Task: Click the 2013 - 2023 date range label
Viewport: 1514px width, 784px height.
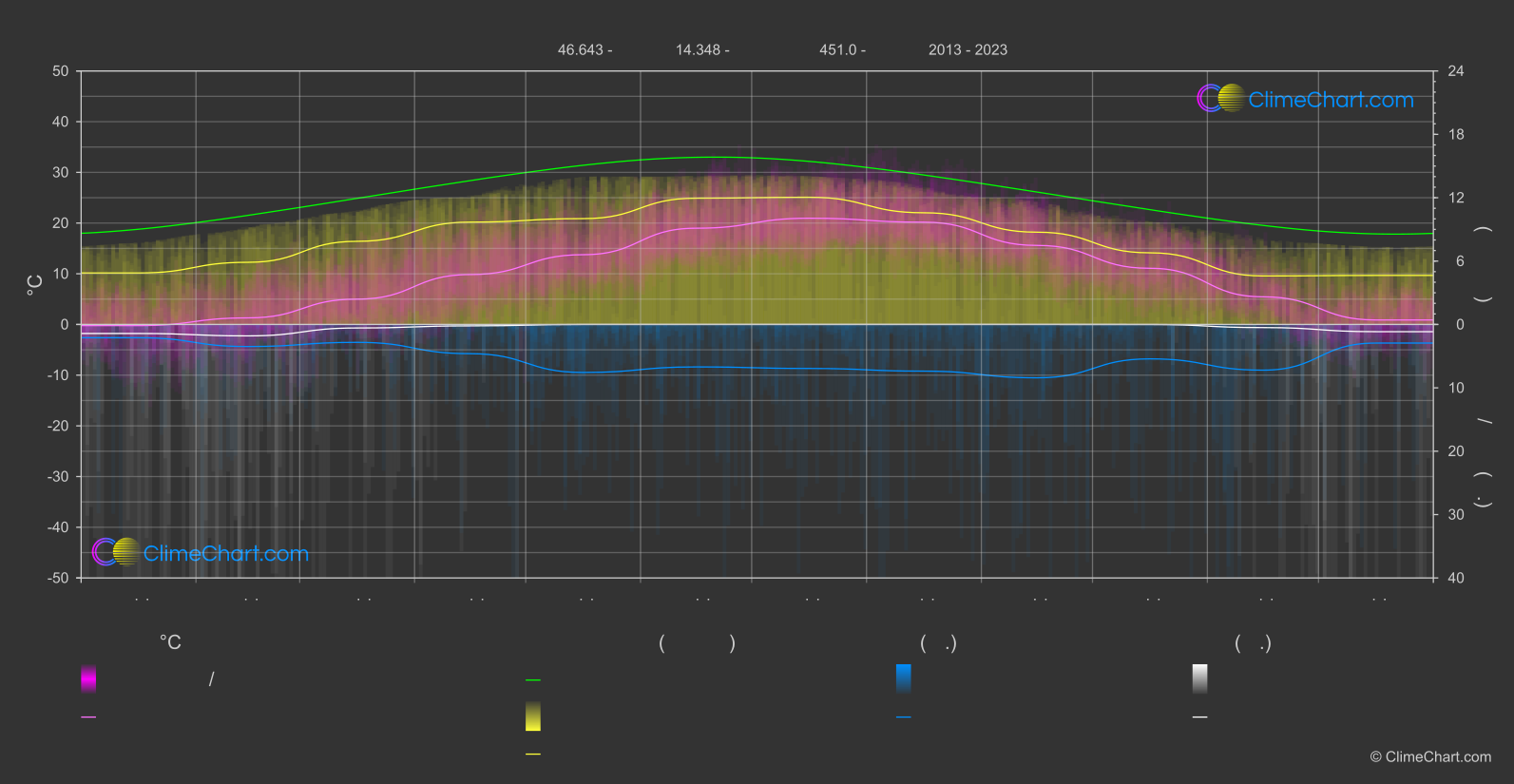Action: click(x=968, y=50)
